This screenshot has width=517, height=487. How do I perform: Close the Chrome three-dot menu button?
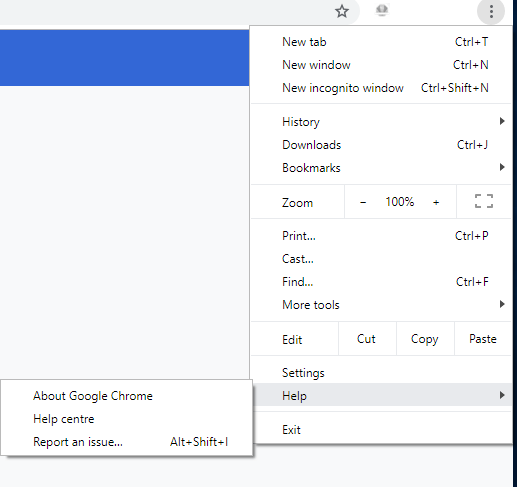click(491, 12)
